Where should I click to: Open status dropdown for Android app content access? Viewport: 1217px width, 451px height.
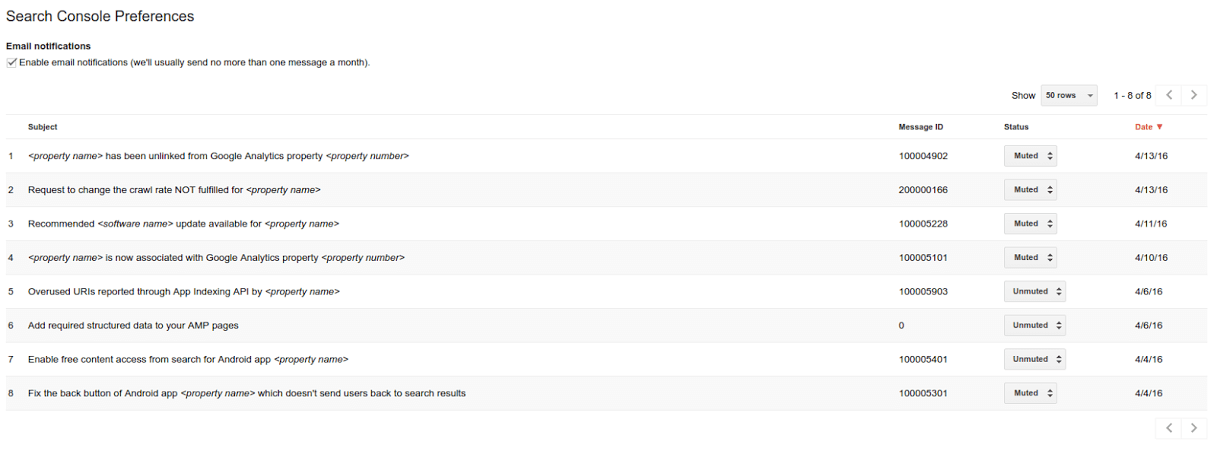click(1034, 359)
